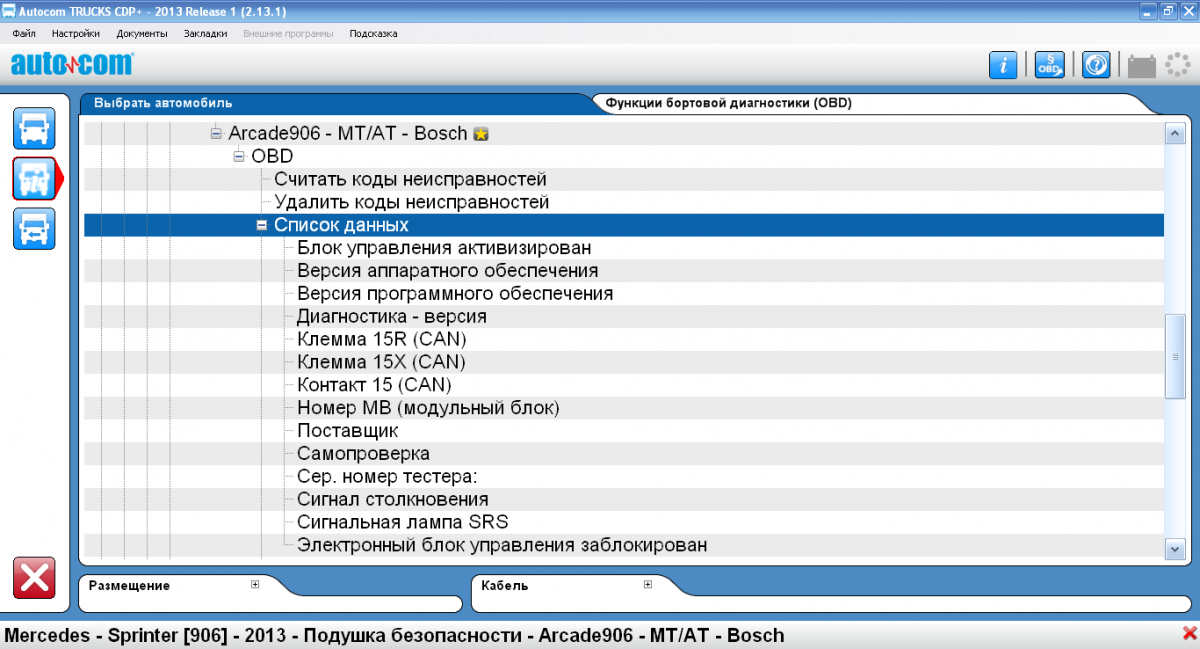The width and height of the screenshot is (1200, 649).
Task: Click the red X exit button
Action: click(x=34, y=579)
